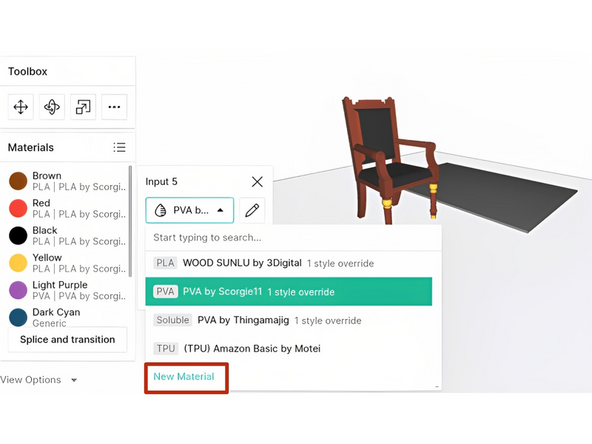Click the Input 5 title

[161, 182]
